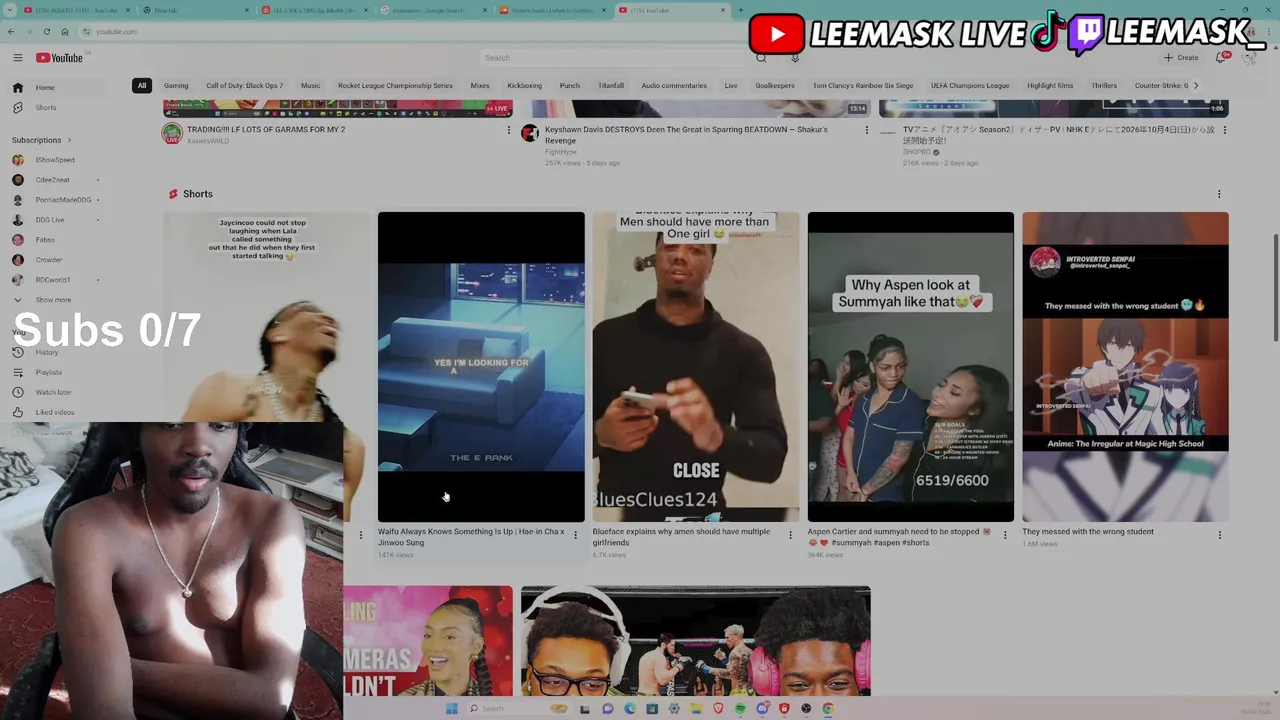Click the YouTube logo
The height and width of the screenshot is (720, 1280).
point(60,58)
